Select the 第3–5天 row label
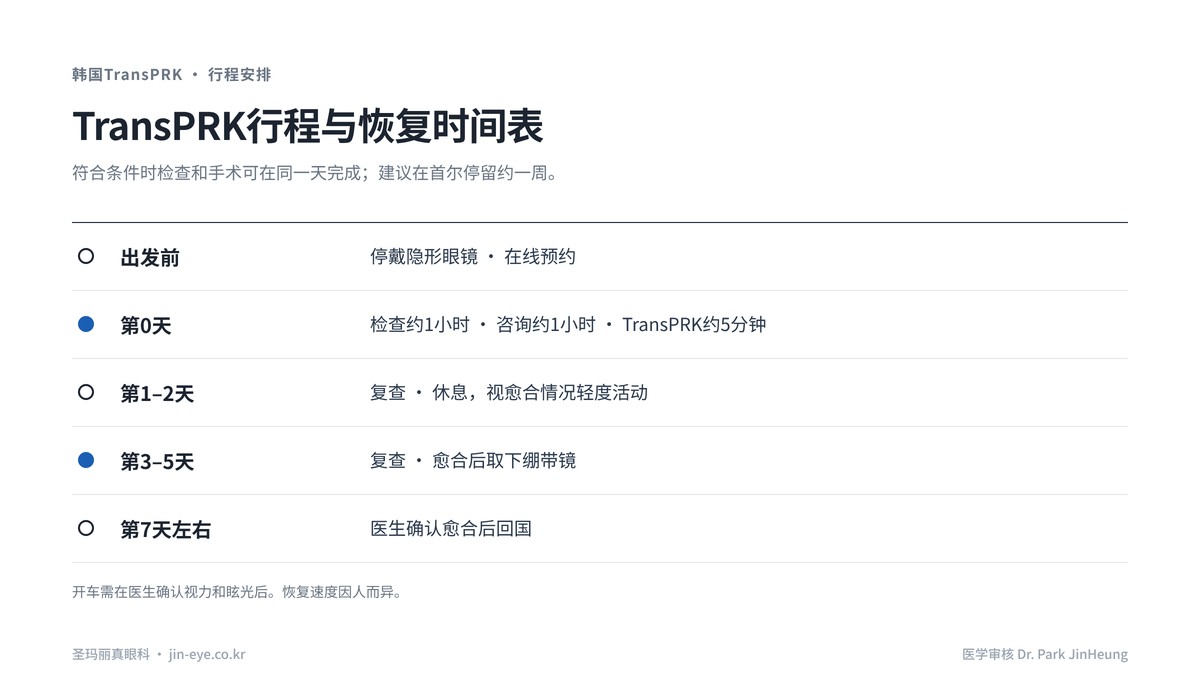Screen dimensions: 1200x693 pos(157,462)
